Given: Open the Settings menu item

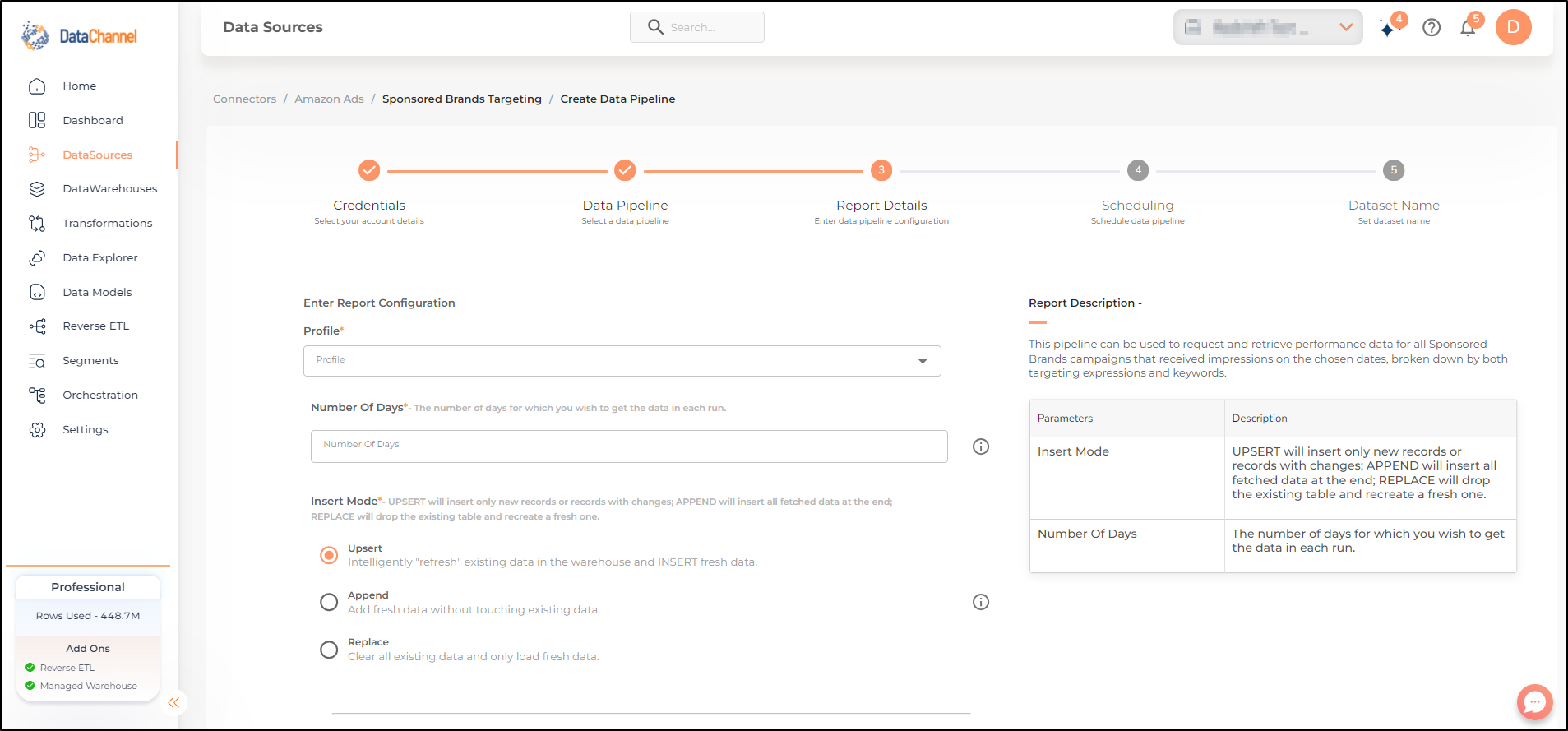Looking at the screenshot, I should (x=86, y=430).
